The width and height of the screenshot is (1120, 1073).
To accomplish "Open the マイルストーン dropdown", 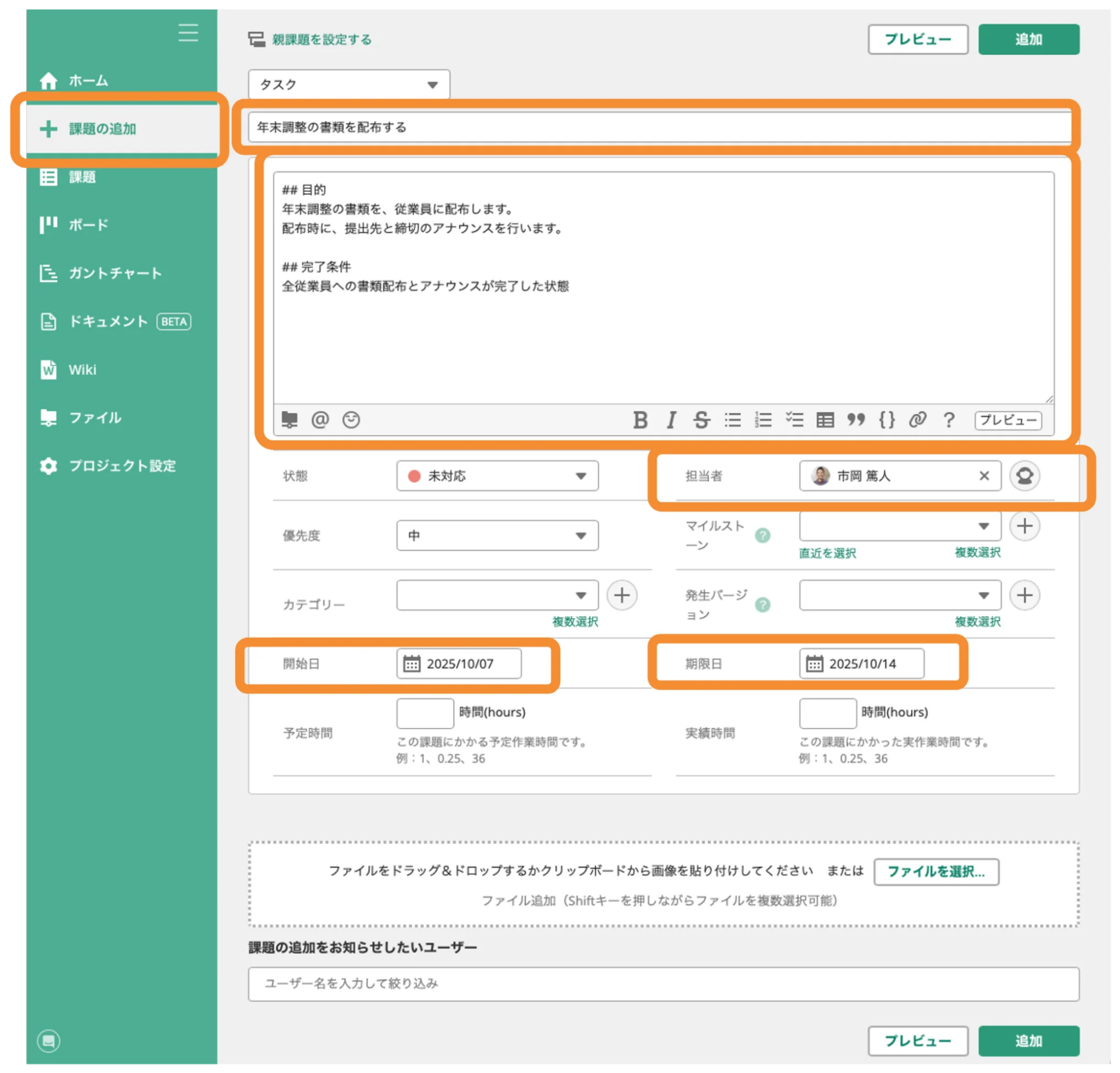I will [x=900, y=526].
